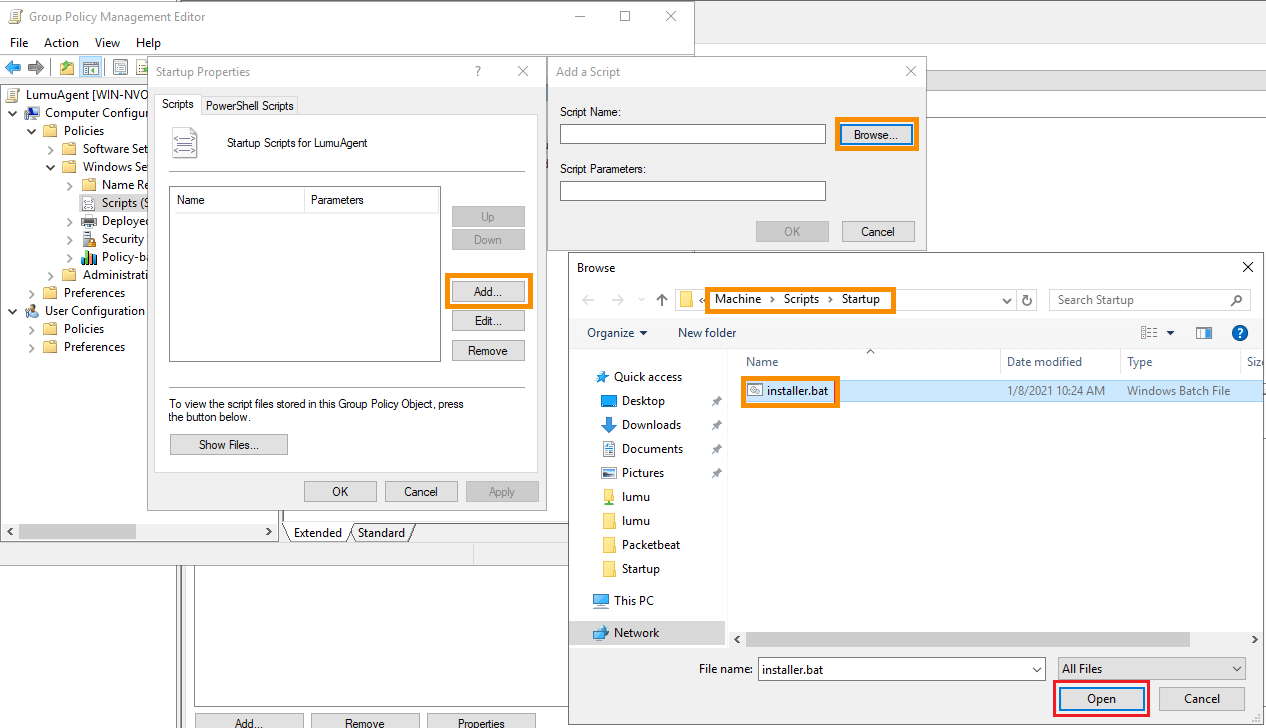Click the installer.bat batch file icon
1266x728 pixels.
[755, 390]
